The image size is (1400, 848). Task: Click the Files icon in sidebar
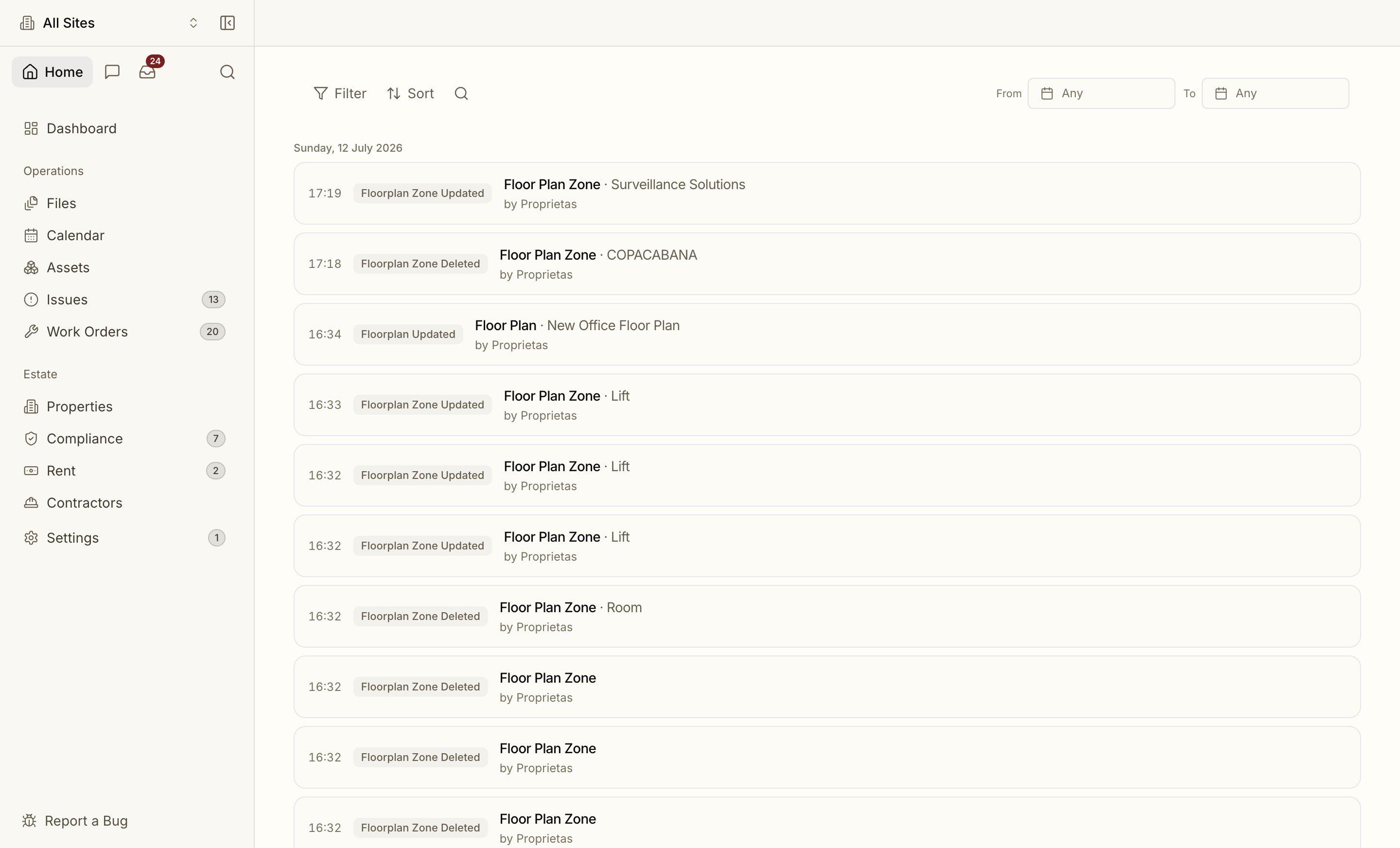[31, 203]
